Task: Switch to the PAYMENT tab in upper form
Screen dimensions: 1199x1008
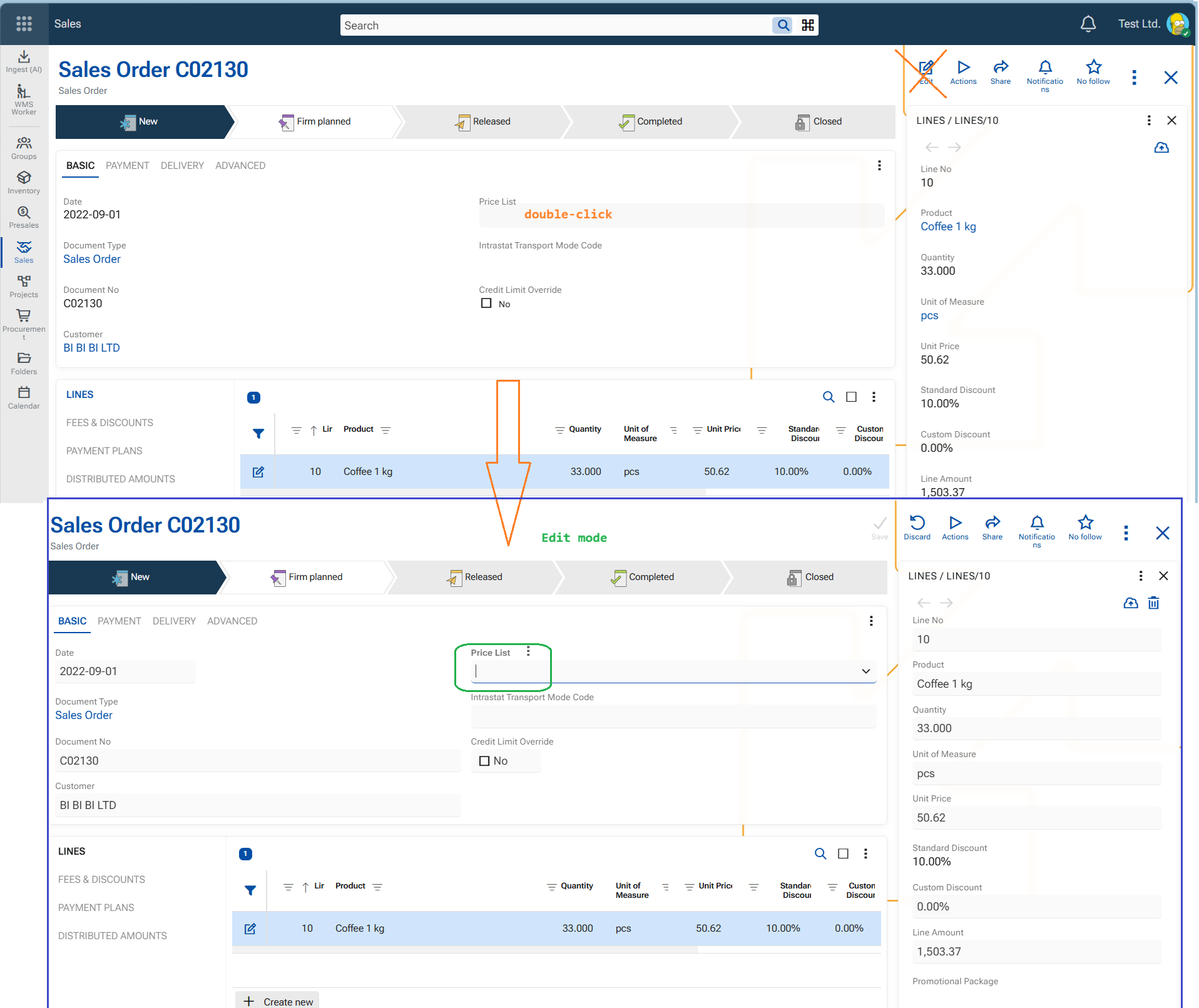Action: point(127,166)
